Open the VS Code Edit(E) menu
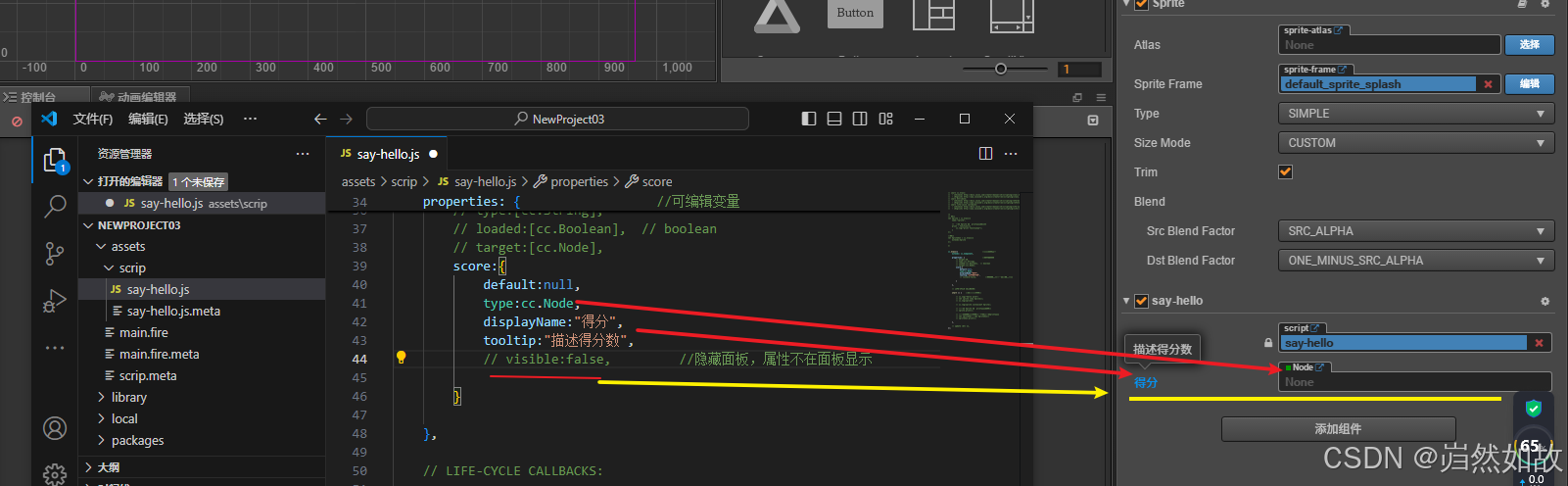 tap(148, 119)
